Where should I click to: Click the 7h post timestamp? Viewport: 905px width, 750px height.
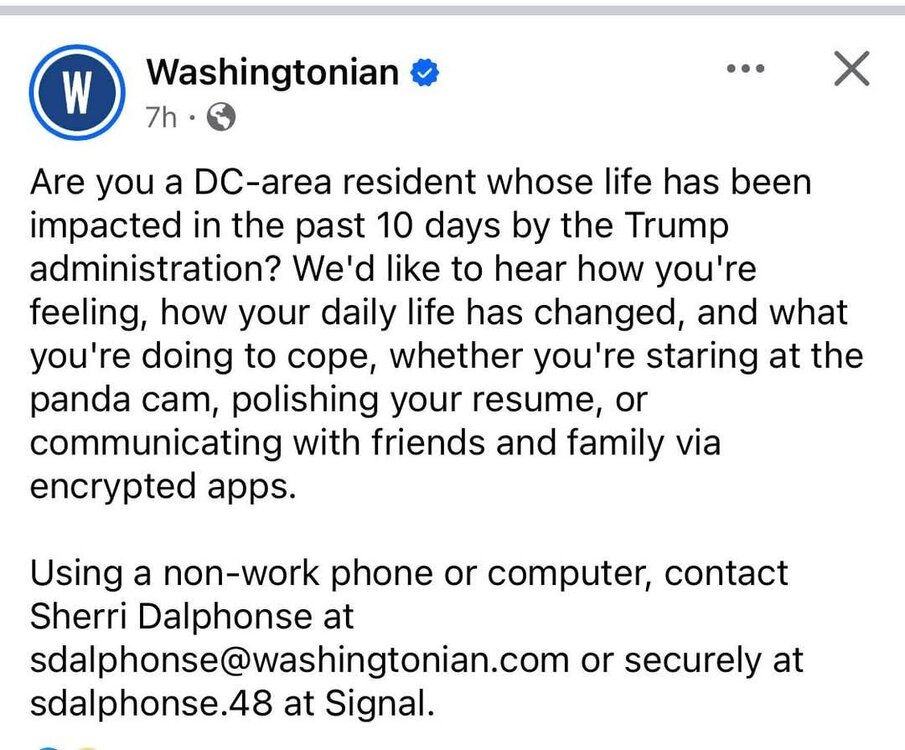click(161, 119)
